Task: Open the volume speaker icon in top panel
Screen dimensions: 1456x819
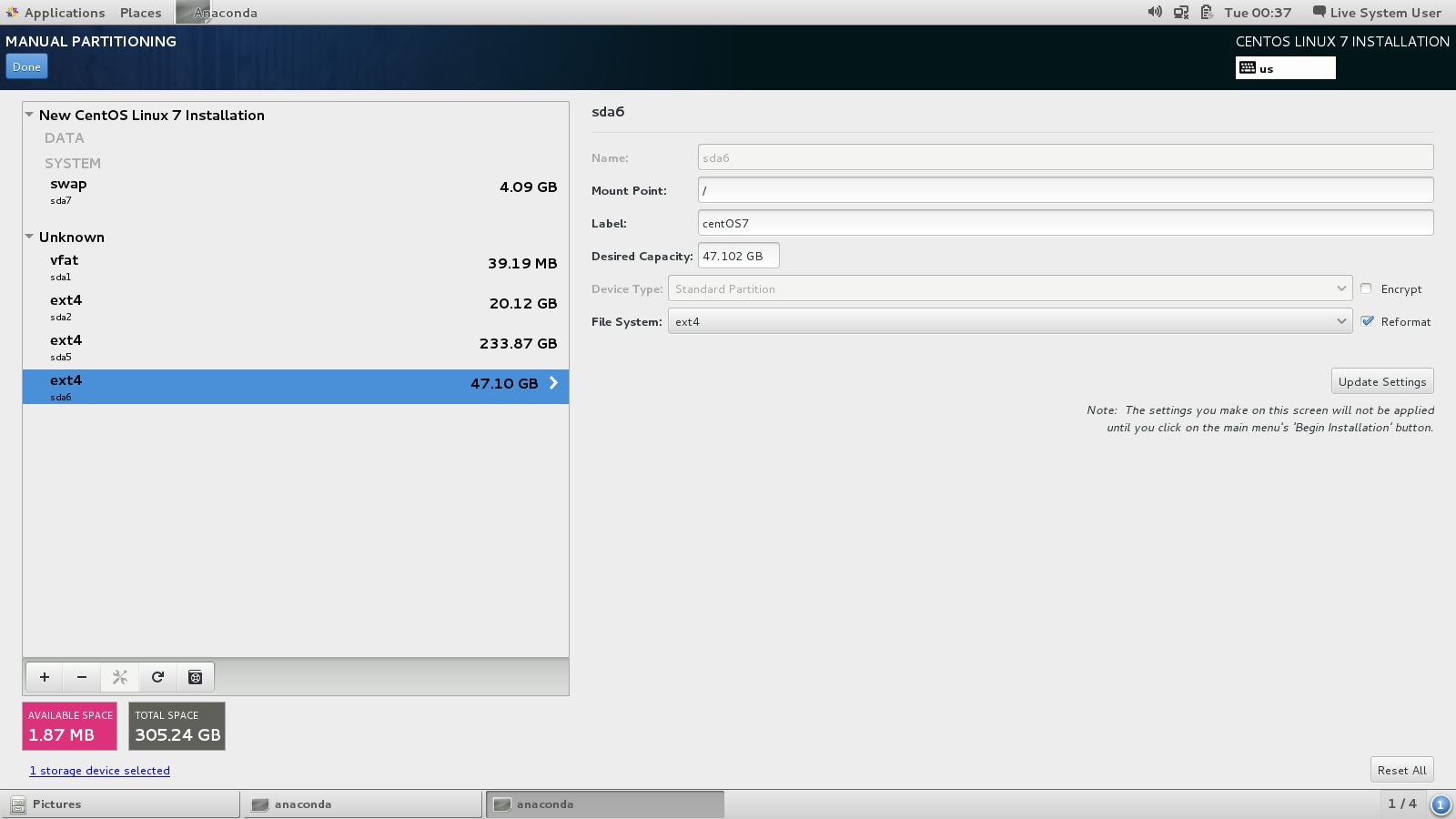Action: [1155, 12]
